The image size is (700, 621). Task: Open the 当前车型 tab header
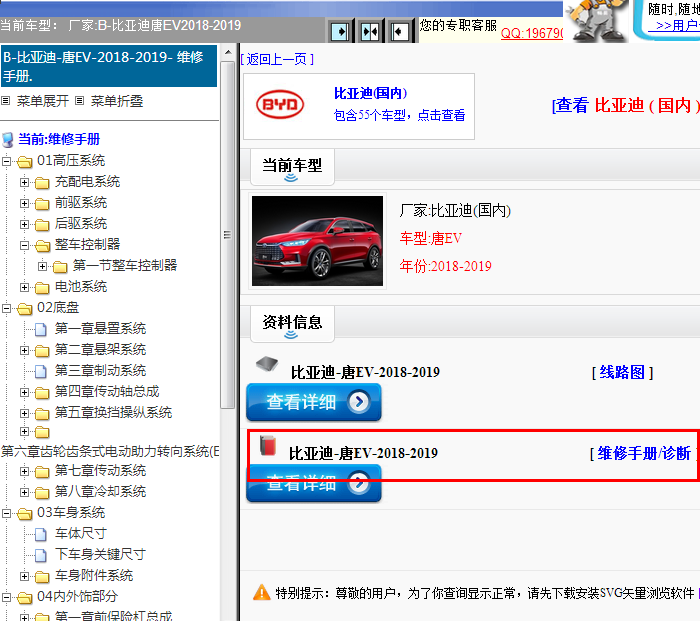(292, 167)
